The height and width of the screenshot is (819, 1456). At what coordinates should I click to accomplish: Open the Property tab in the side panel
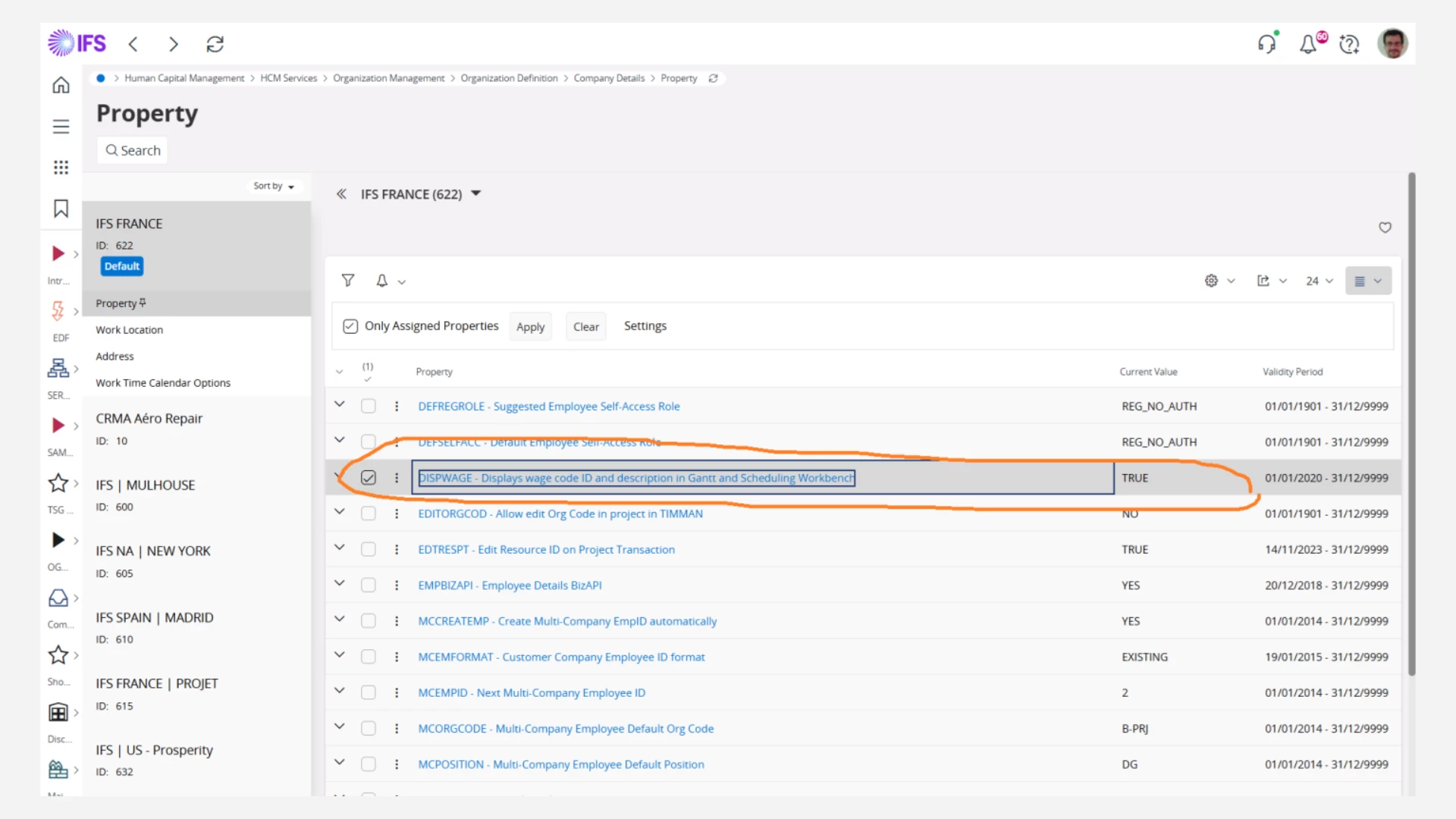click(196, 303)
